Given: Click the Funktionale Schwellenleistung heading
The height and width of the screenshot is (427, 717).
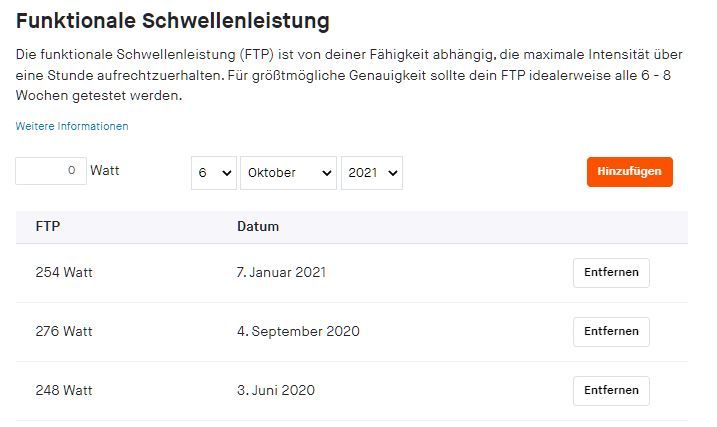Looking at the screenshot, I should (172, 20).
